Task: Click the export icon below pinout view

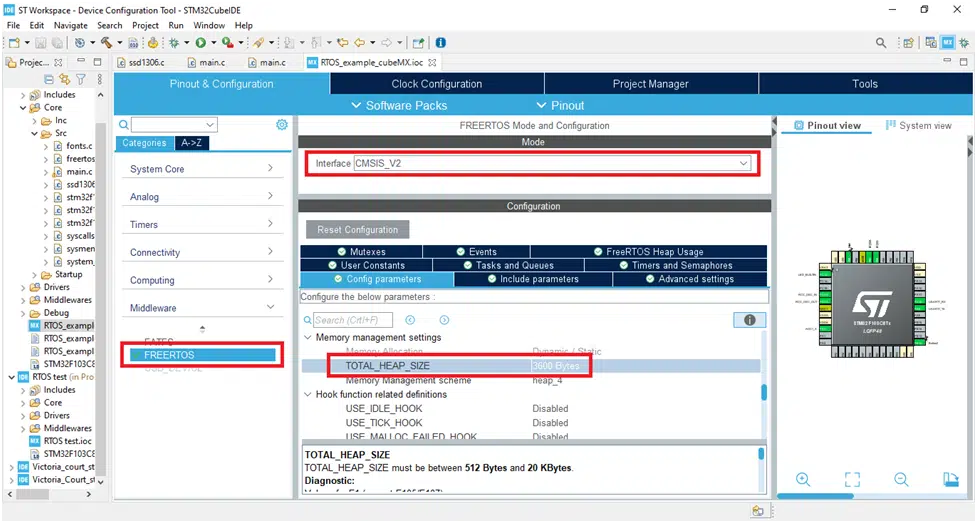Action: click(x=951, y=479)
